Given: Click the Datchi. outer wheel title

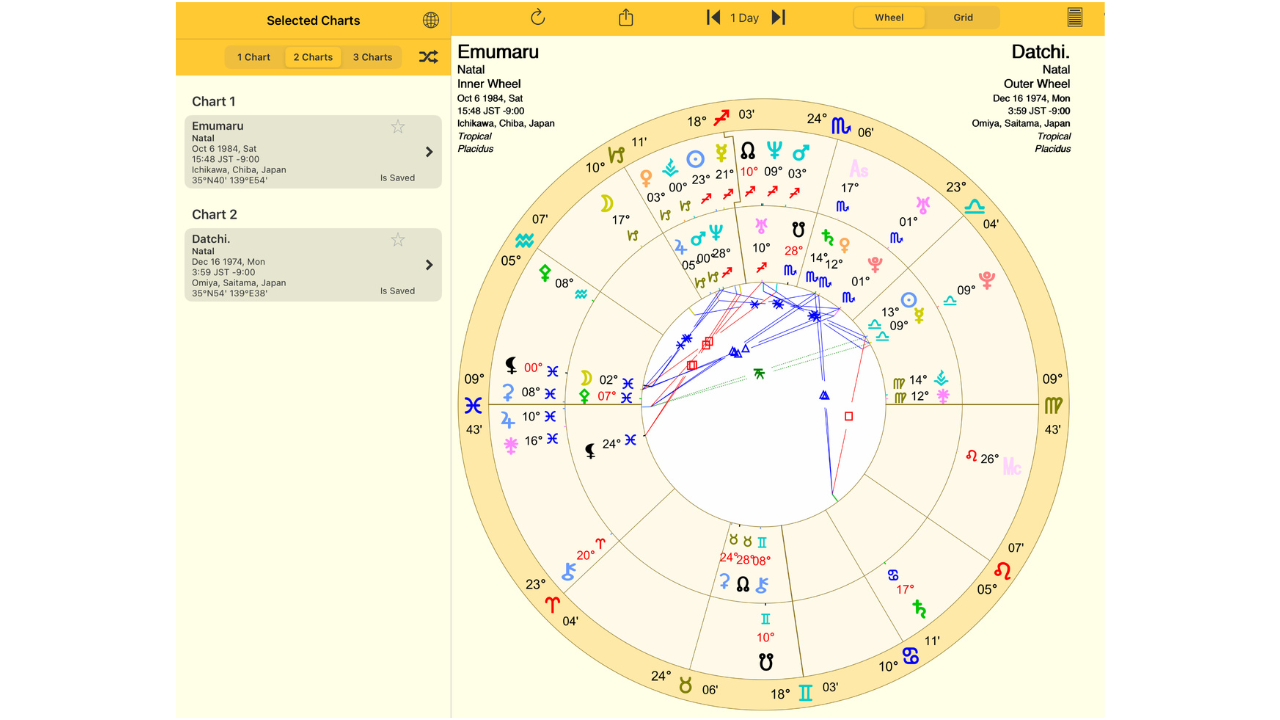Looking at the screenshot, I should coord(1040,52).
